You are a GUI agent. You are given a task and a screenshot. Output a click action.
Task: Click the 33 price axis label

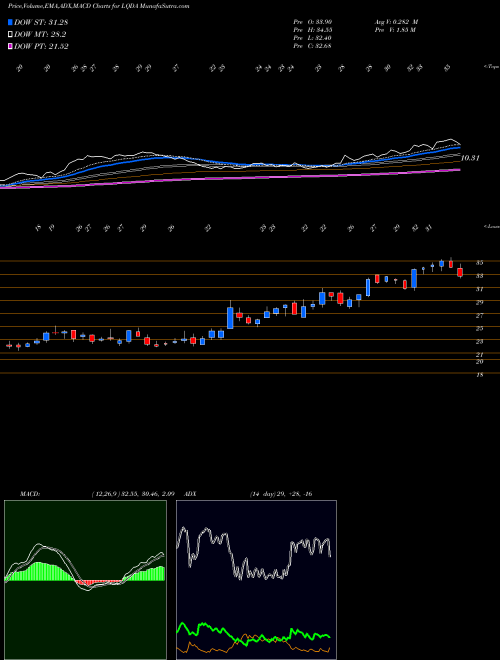point(479,276)
